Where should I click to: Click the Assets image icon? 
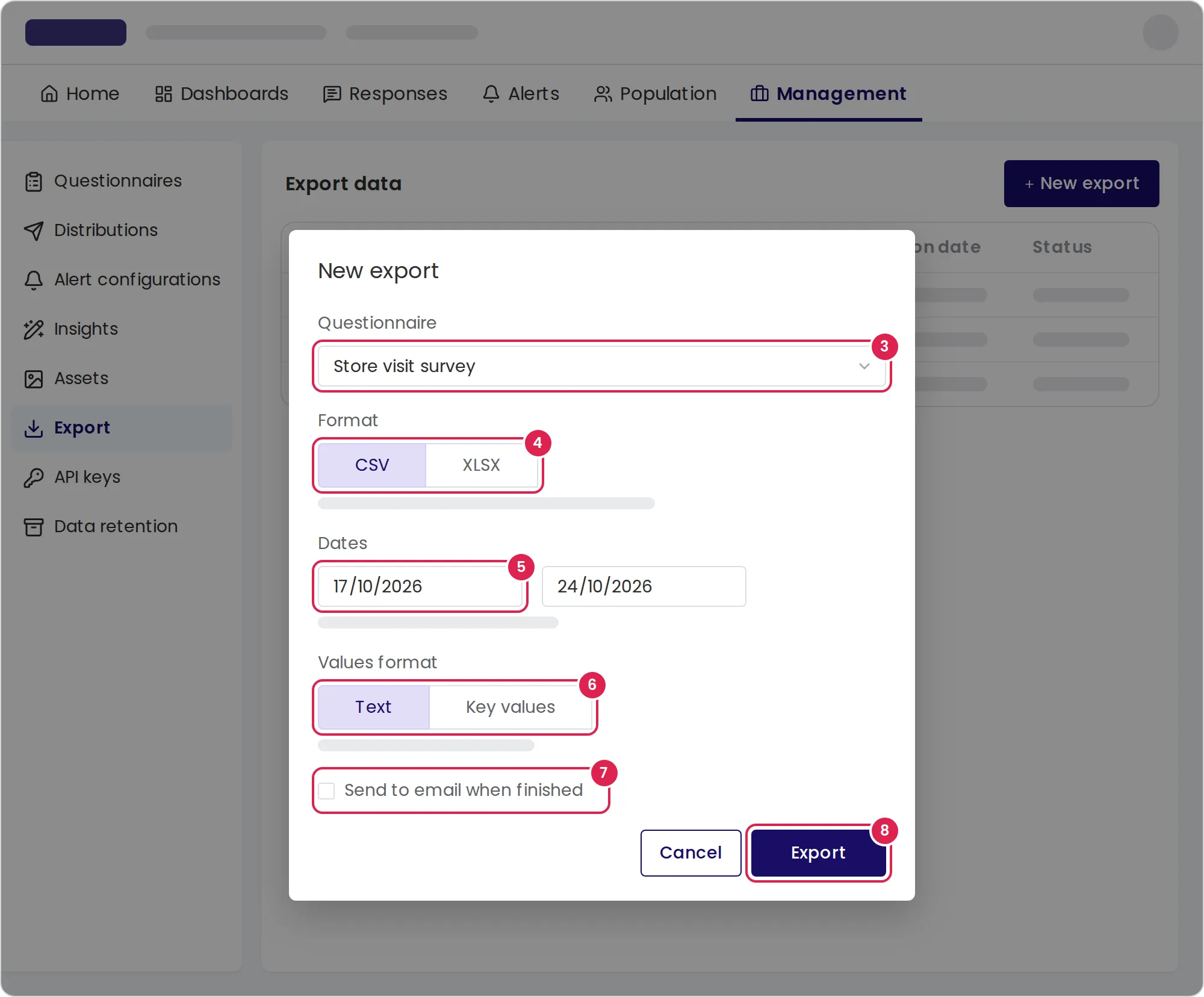pyautogui.click(x=34, y=379)
